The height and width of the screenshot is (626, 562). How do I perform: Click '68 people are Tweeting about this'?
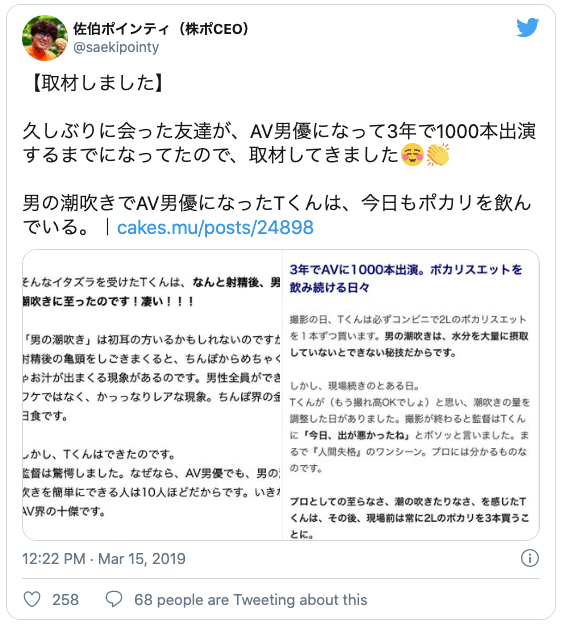pyautogui.click(x=251, y=600)
